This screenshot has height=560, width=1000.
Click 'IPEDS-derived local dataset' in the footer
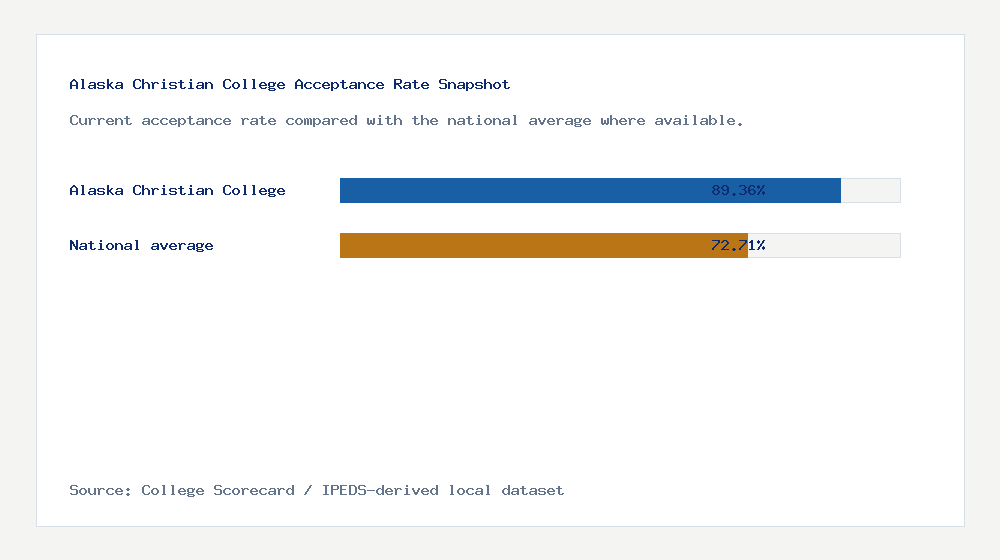pyautogui.click(x=443, y=490)
